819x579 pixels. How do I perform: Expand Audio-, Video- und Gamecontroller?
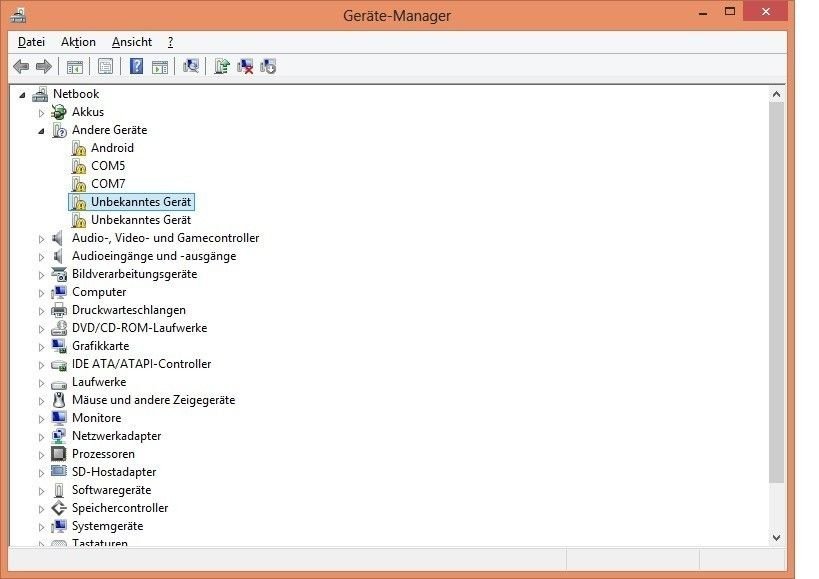click(x=41, y=239)
